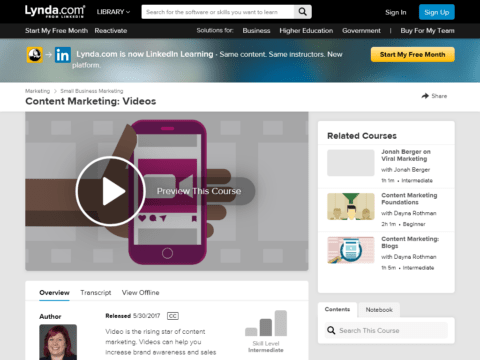The height and width of the screenshot is (360, 480).
Task: Click the Lynda icon in the banner
Action: 35,55
